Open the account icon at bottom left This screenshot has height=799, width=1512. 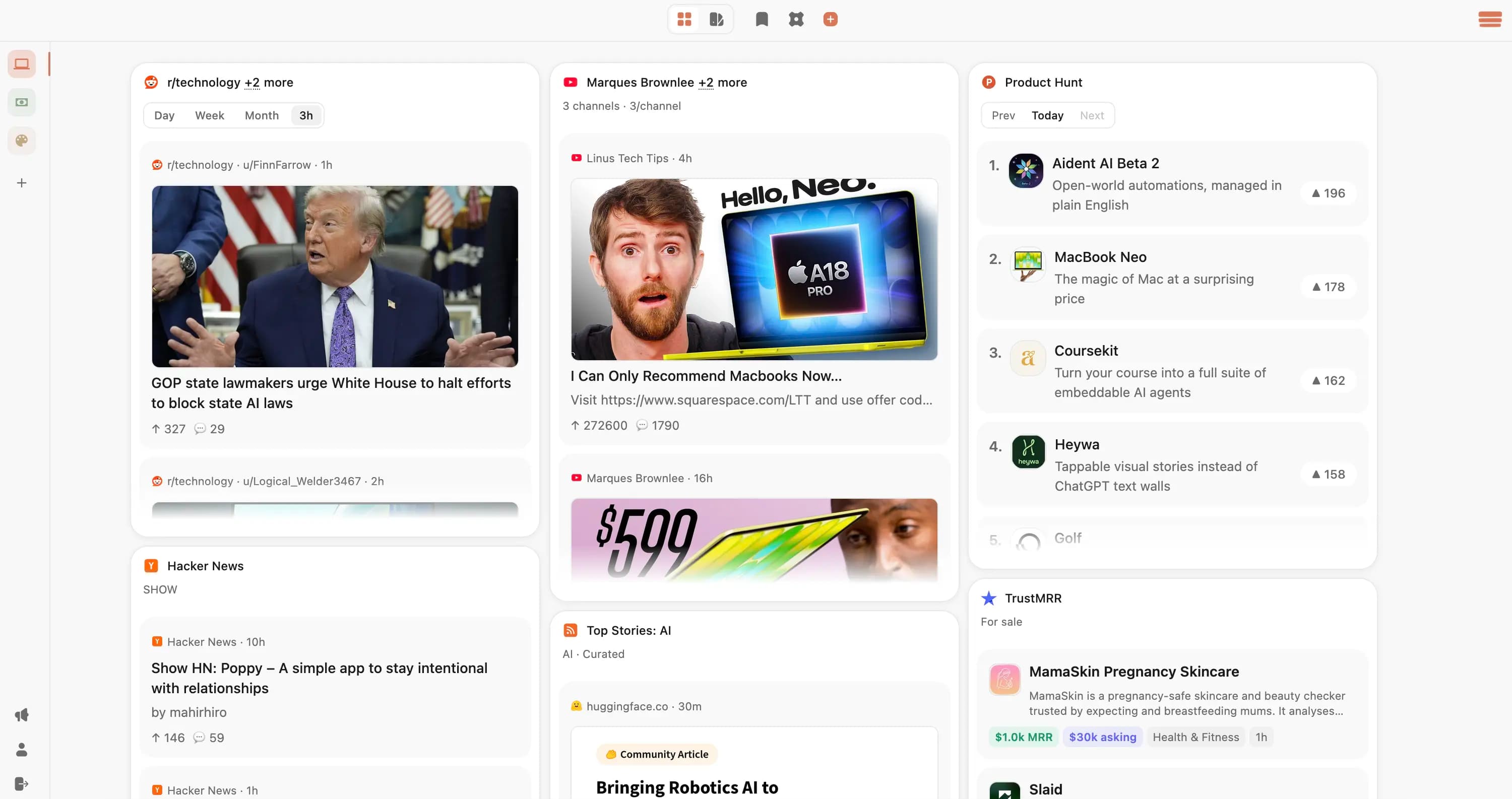(21, 749)
